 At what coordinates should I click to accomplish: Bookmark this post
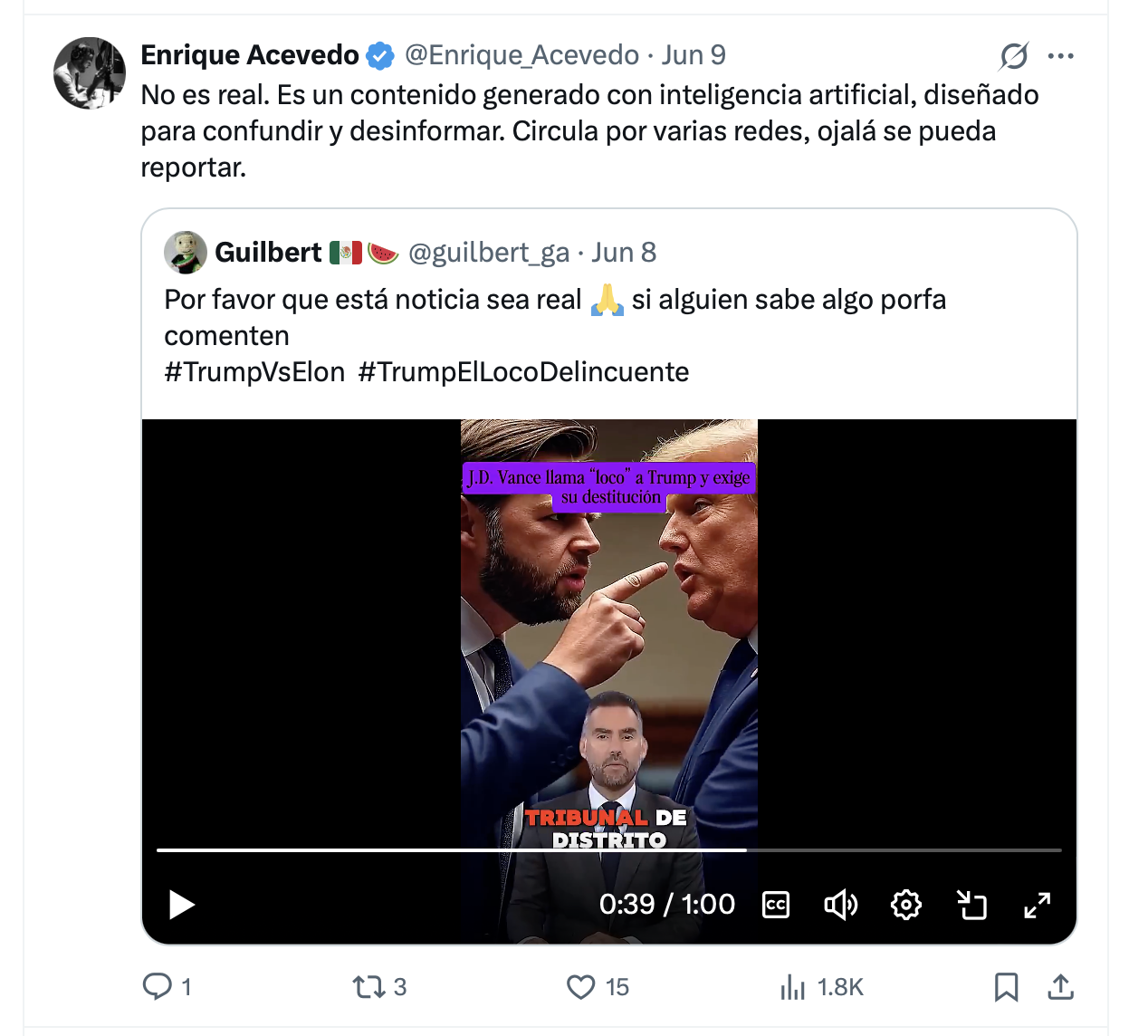[x=1006, y=987]
